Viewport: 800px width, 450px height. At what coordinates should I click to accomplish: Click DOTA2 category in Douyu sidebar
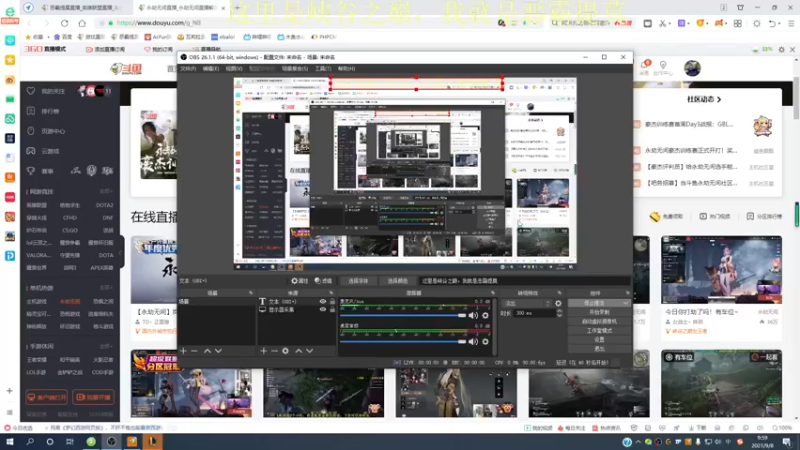(105, 205)
